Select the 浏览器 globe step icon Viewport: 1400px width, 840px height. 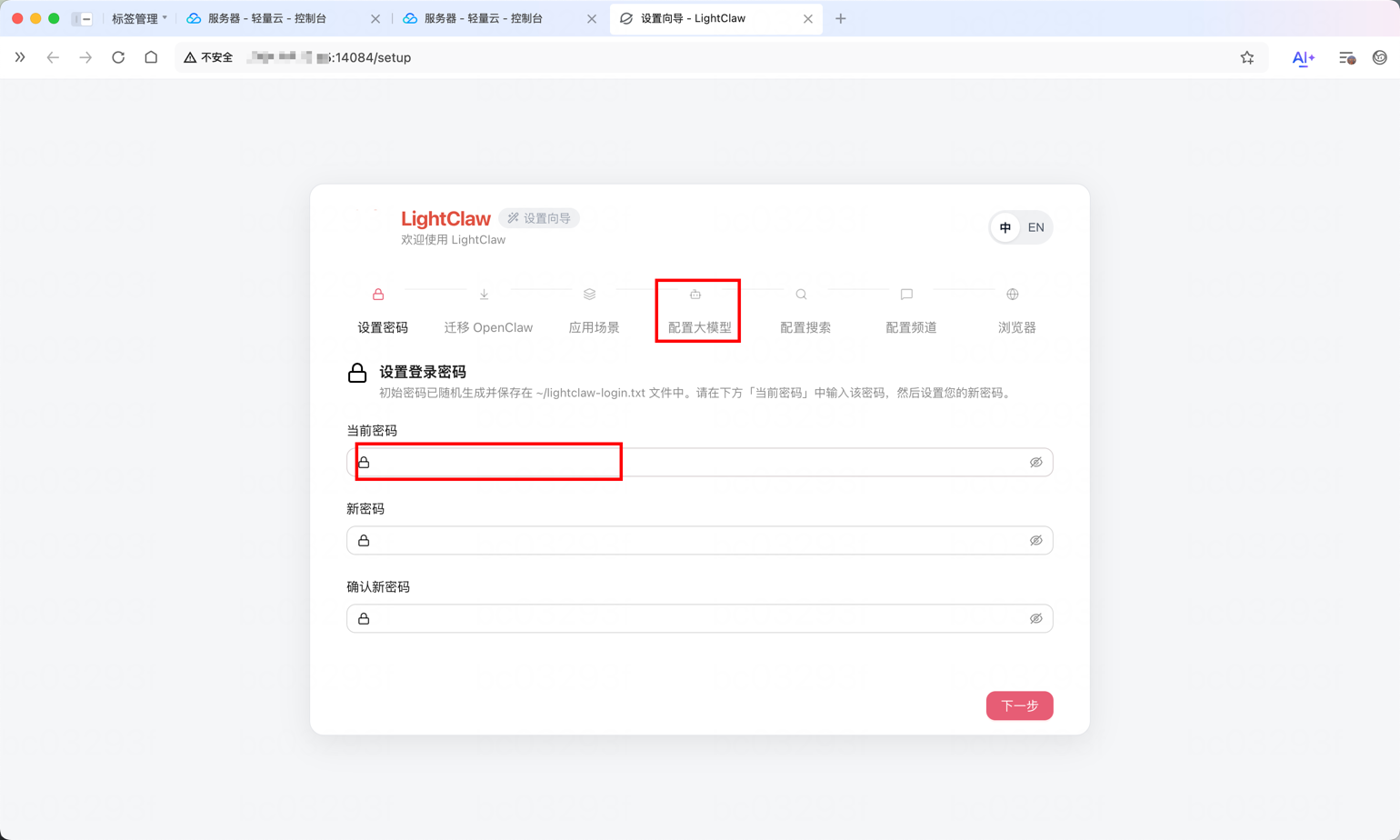pos(1011,294)
